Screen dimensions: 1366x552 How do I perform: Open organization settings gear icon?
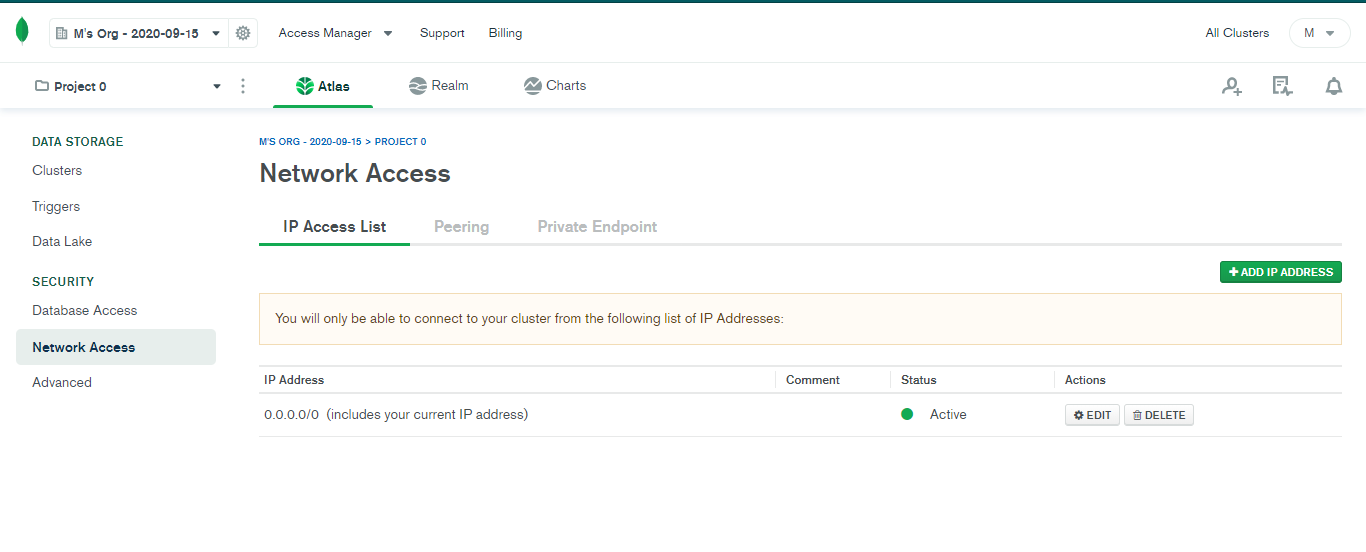pos(243,33)
